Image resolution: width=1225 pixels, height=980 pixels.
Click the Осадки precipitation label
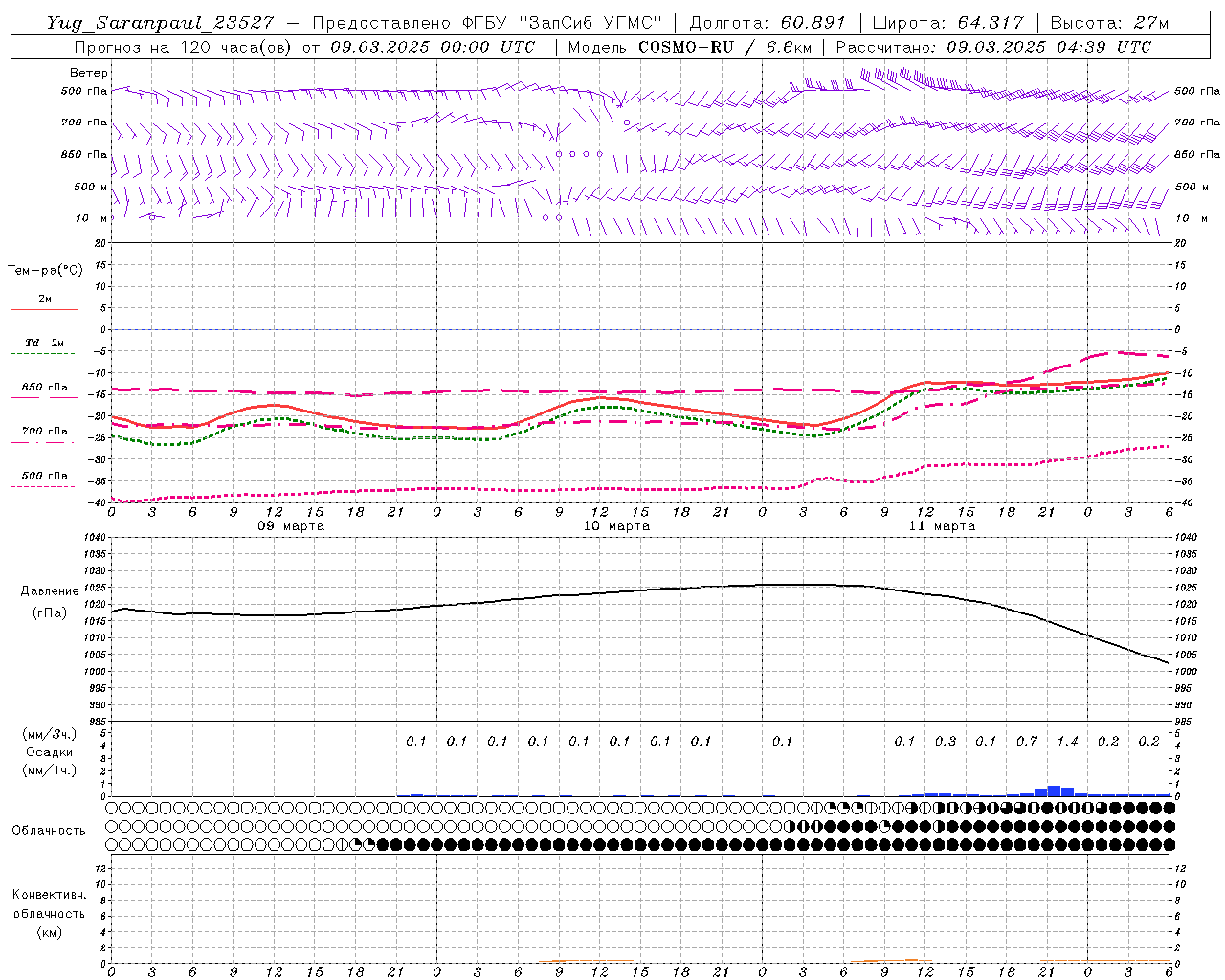click(50, 752)
